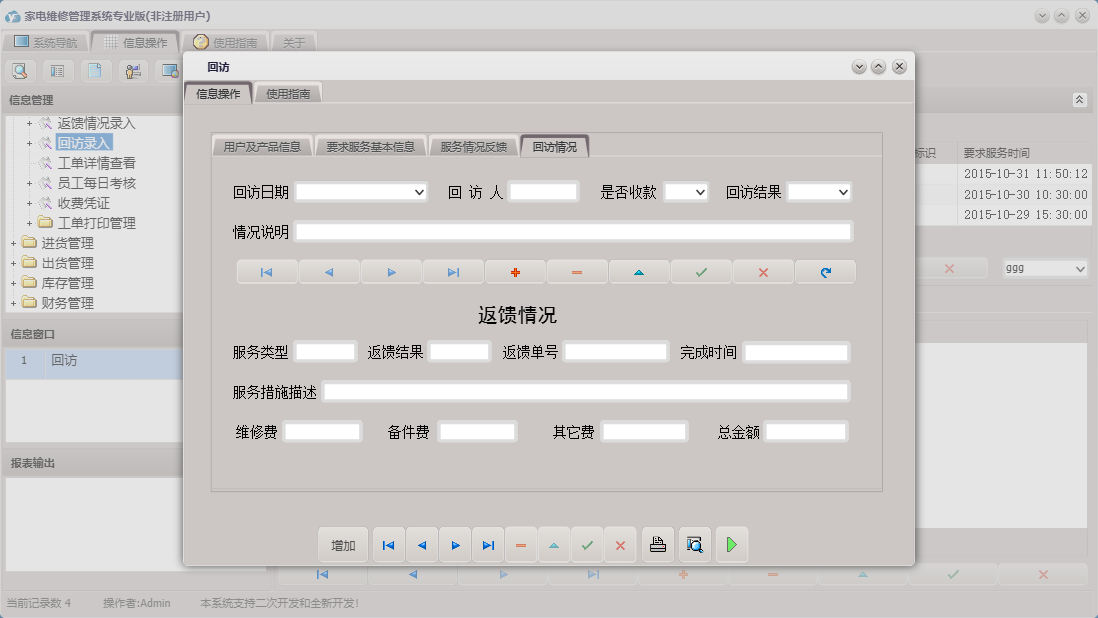1098x618 pixels.
Task: Click the print icon in the dialog toolbar
Action: tap(657, 544)
